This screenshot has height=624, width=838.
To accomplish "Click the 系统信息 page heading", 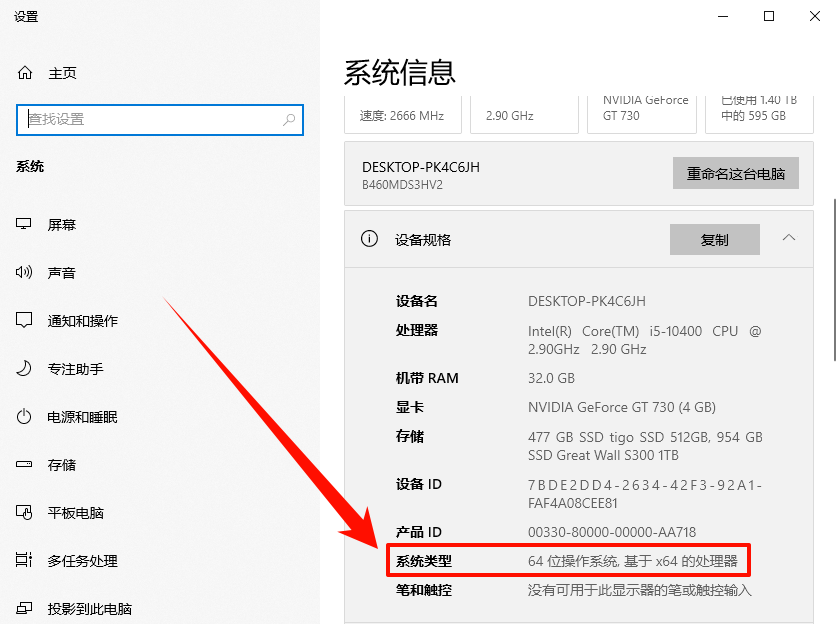I will point(399,72).
